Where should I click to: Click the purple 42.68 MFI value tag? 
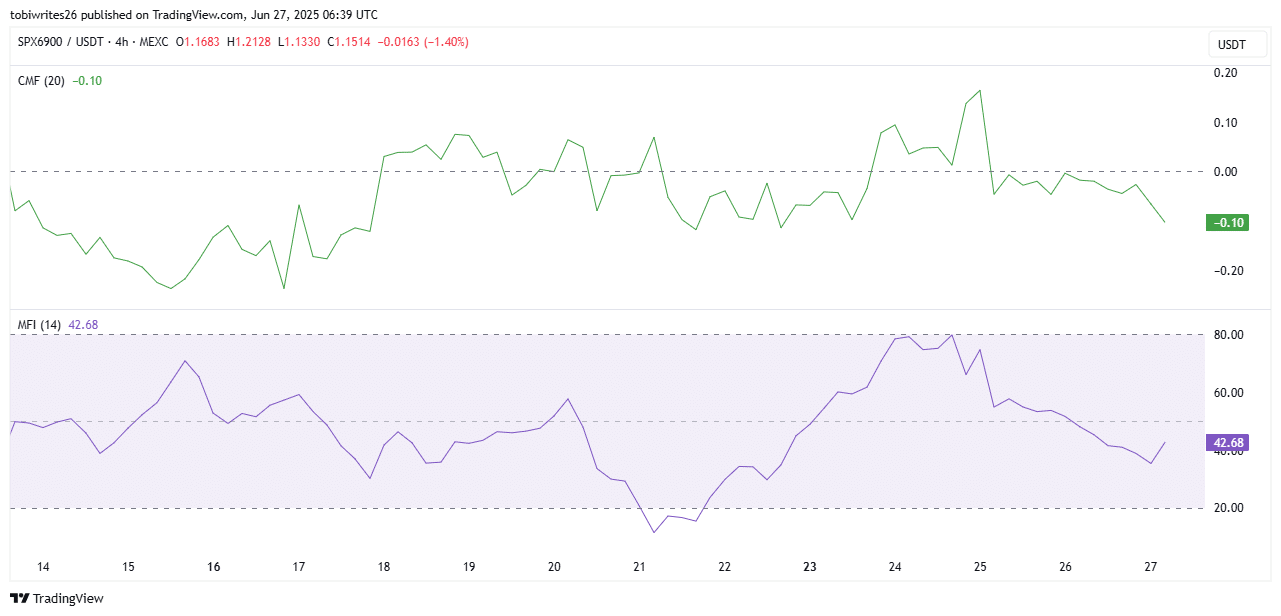click(x=1228, y=443)
